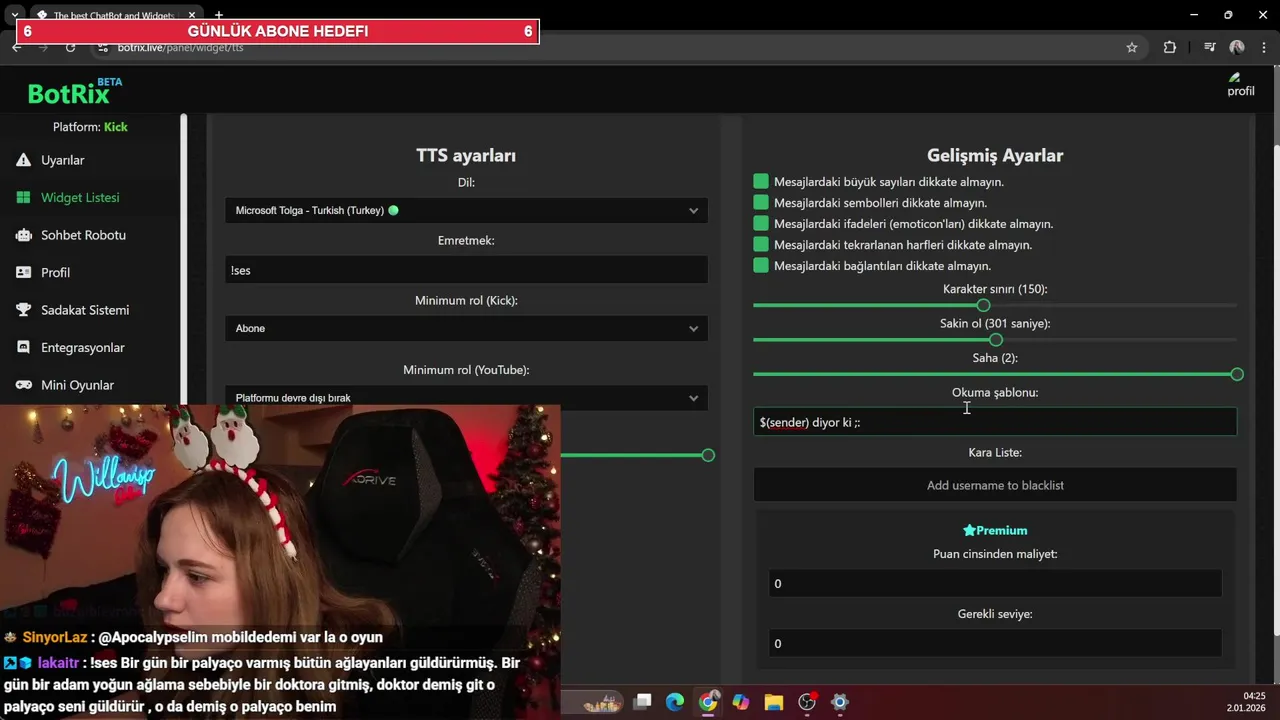
Task: Open Entegrasyonlar menu entry
Action: [83, 347]
